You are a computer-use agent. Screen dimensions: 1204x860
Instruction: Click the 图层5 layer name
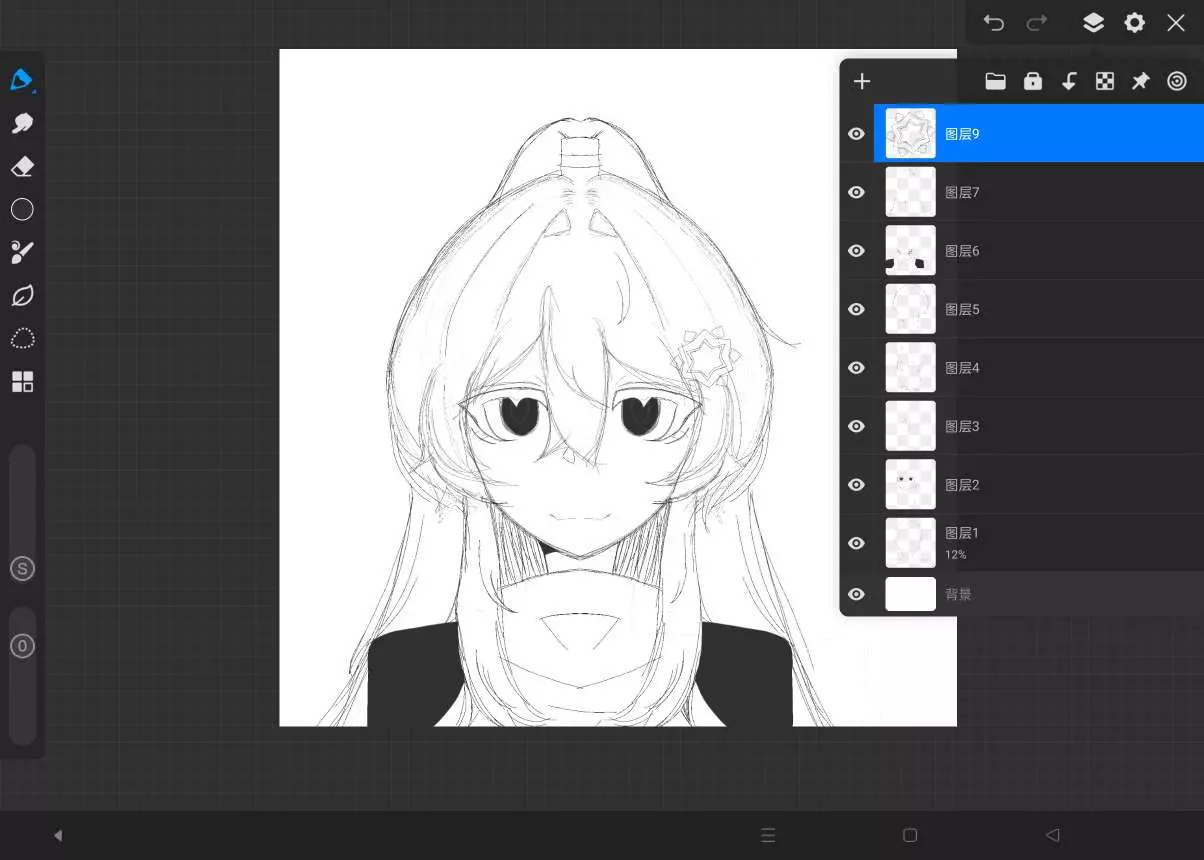click(x=962, y=309)
